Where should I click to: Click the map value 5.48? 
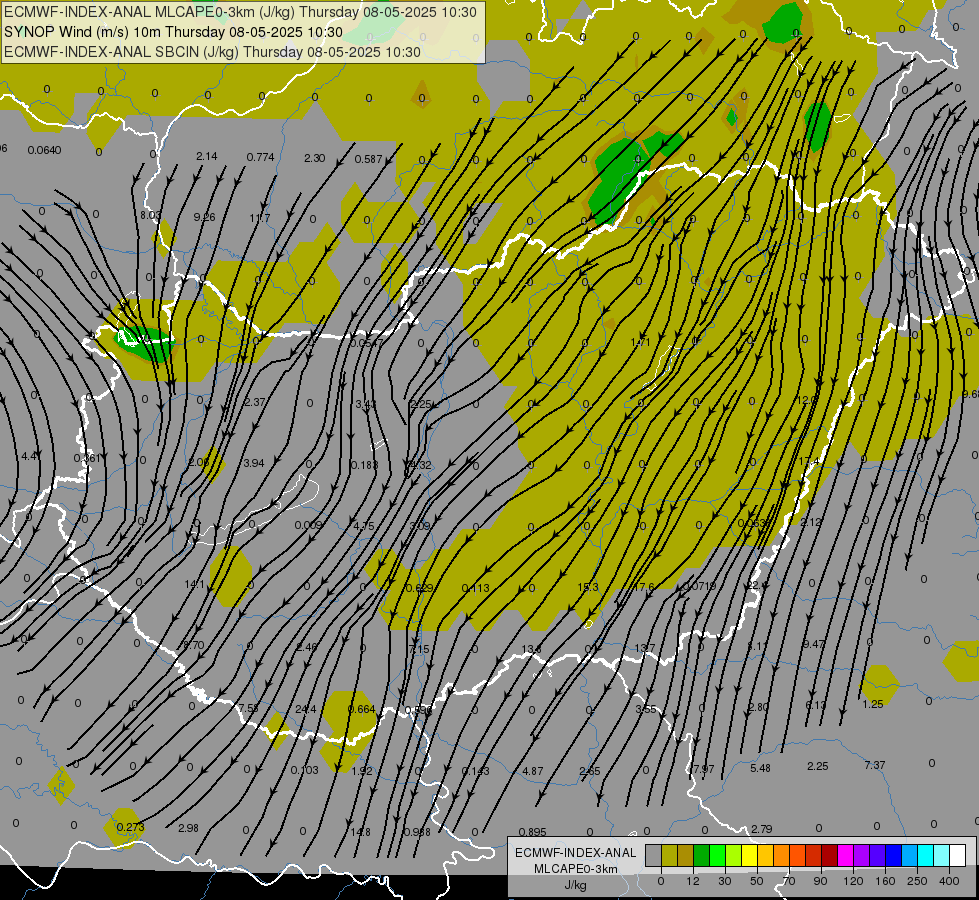(760, 768)
